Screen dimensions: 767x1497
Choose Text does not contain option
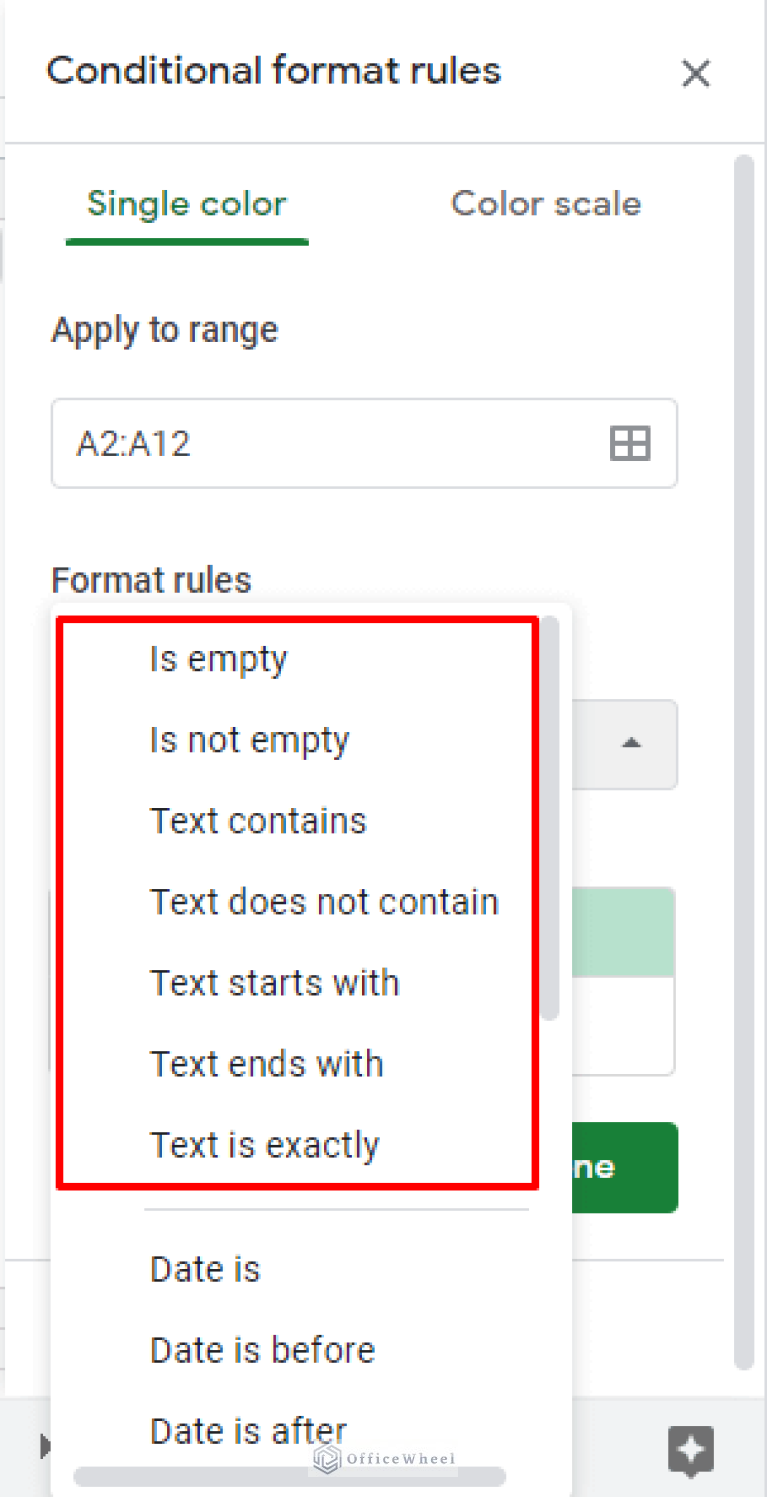[x=324, y=901]
